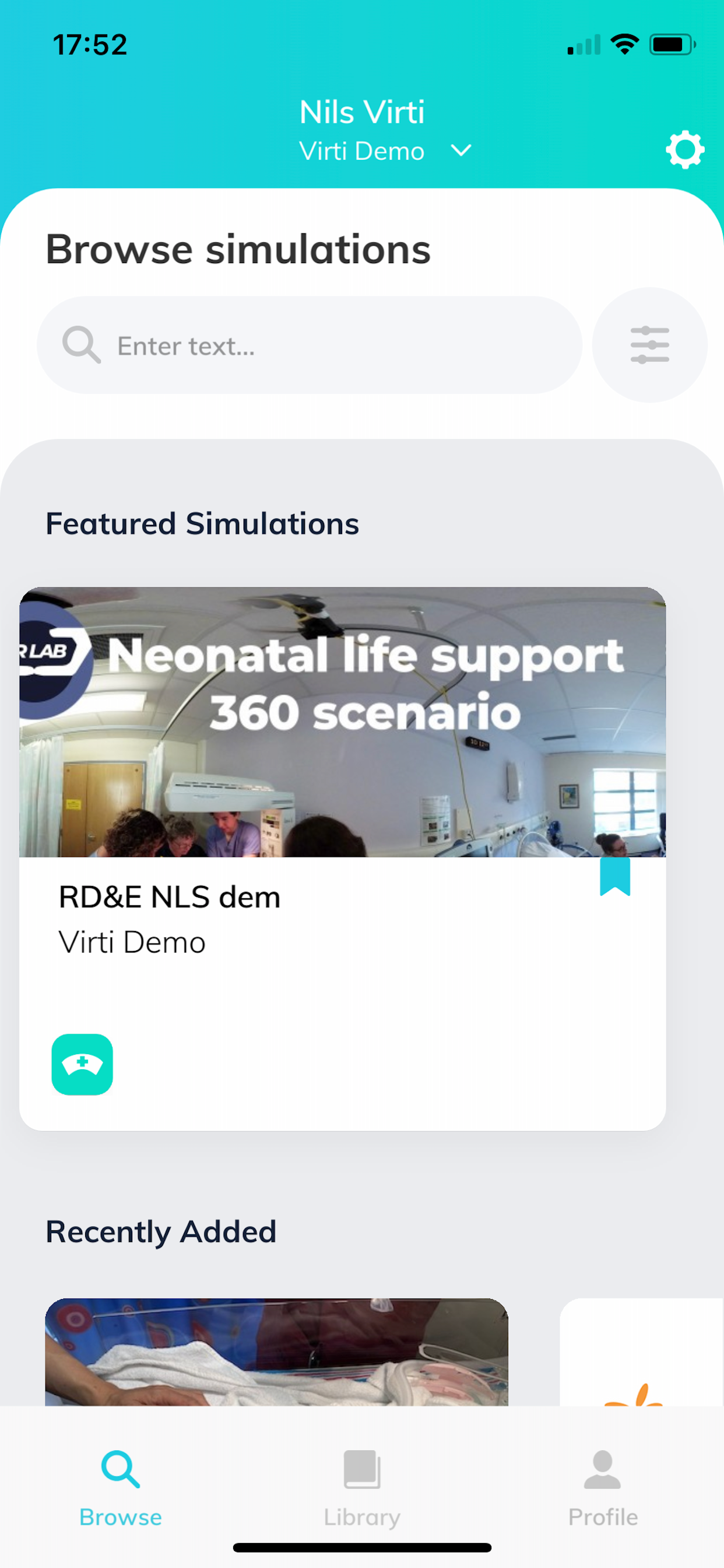Tap the magnifier icon in search bar
Viewport: 724px width, 1568px height.
[x=82, y=345]
